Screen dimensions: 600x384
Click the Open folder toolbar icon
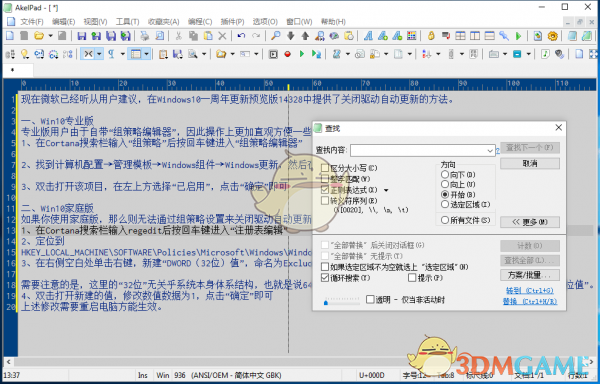(x=39, y=36)
